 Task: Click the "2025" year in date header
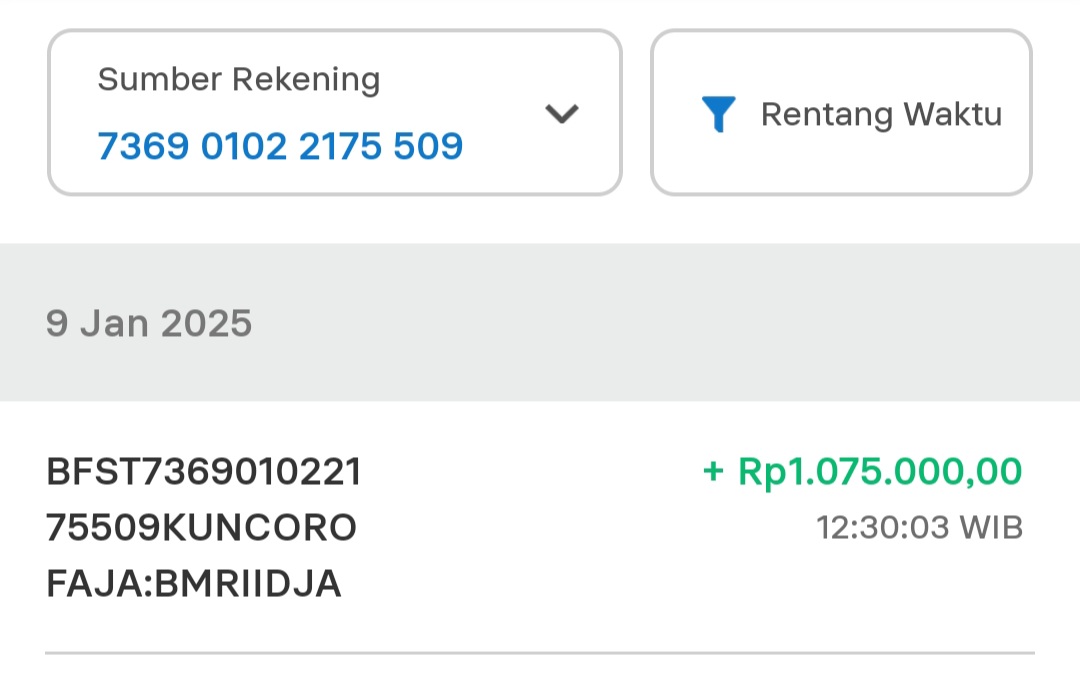[x=206, y=323]
